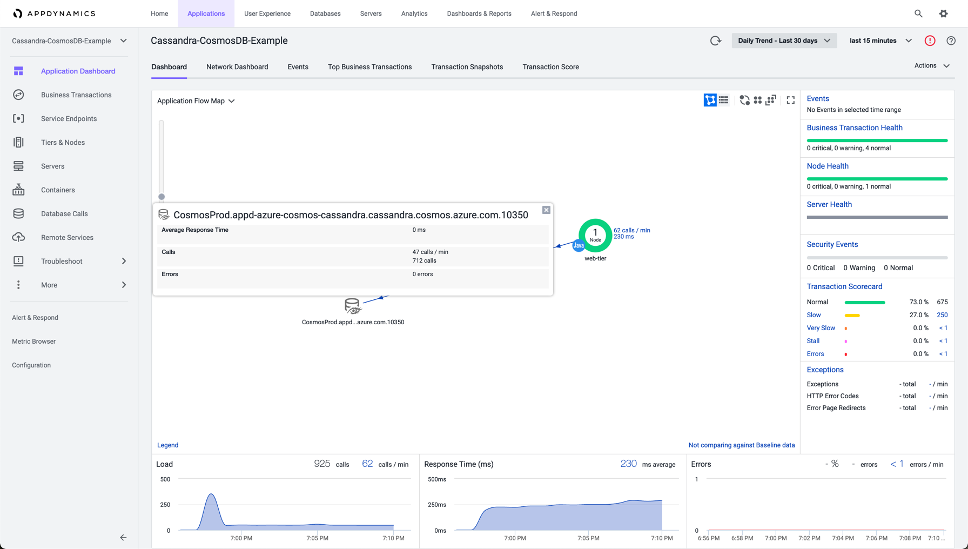968x549 pixels.
Task: Open the Transaction Scorecard link
Action: 845,287
